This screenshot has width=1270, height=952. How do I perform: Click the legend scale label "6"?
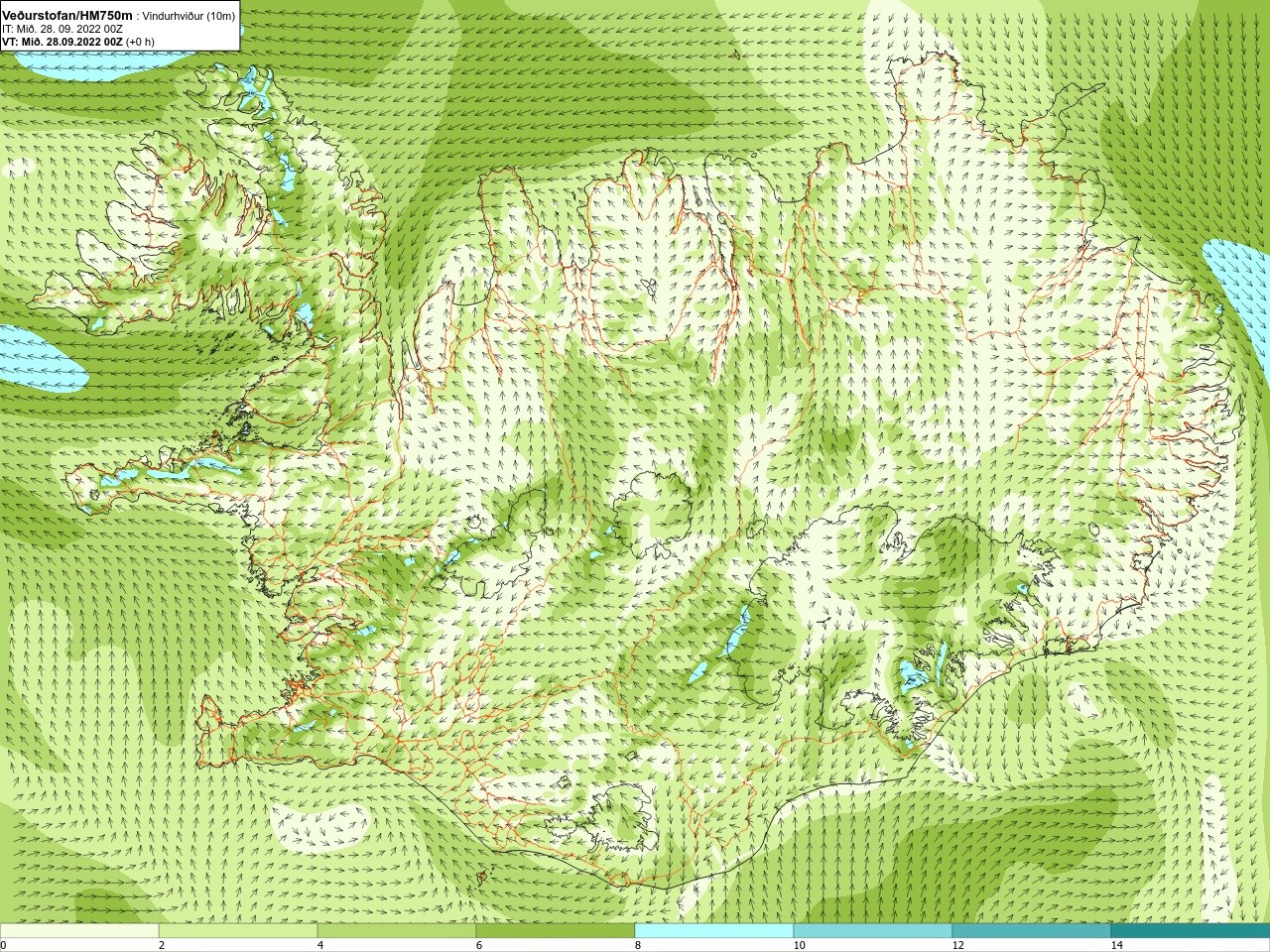coord(479,945)
